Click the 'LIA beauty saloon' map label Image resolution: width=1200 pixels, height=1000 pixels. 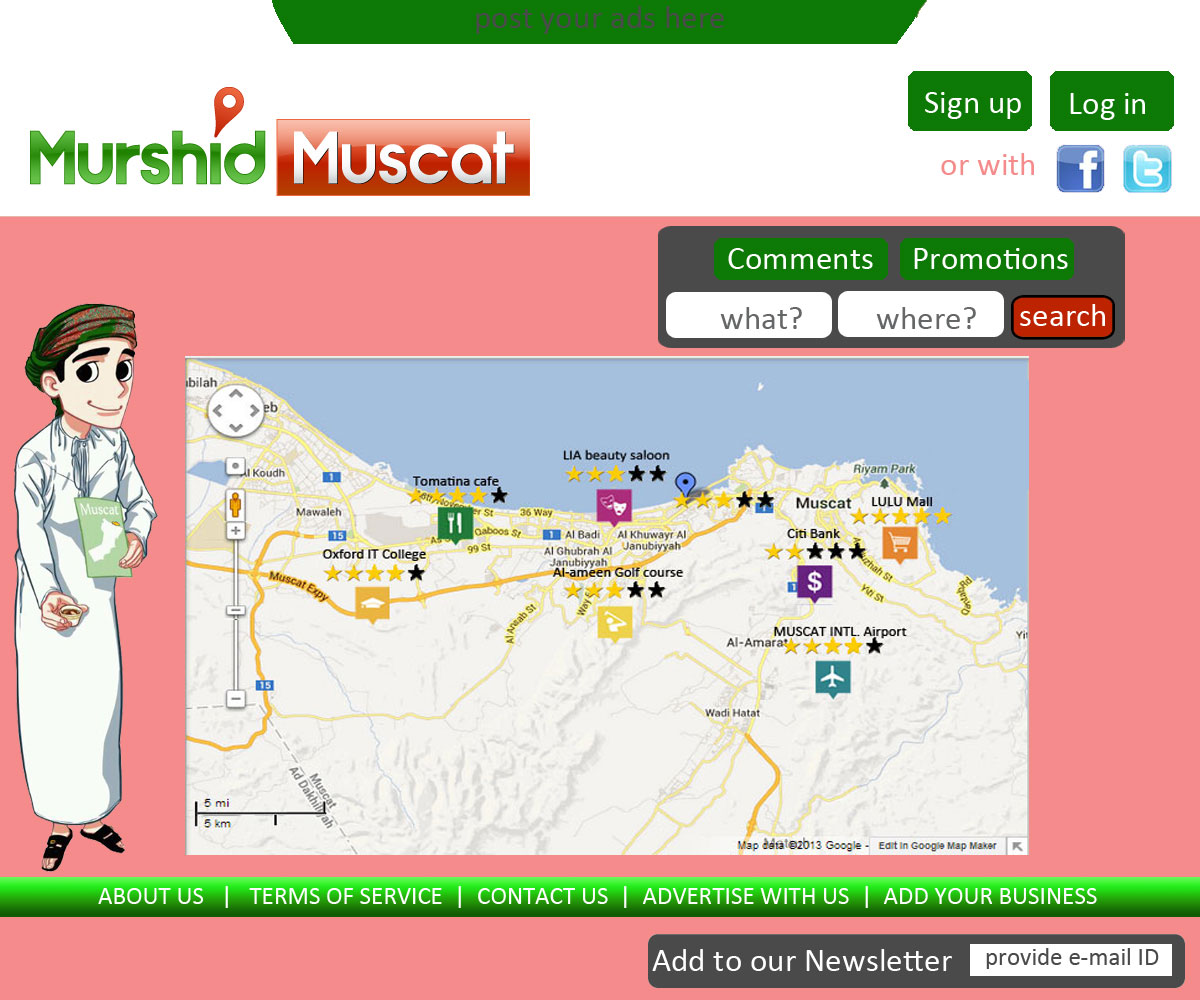[x=616, y=456]
